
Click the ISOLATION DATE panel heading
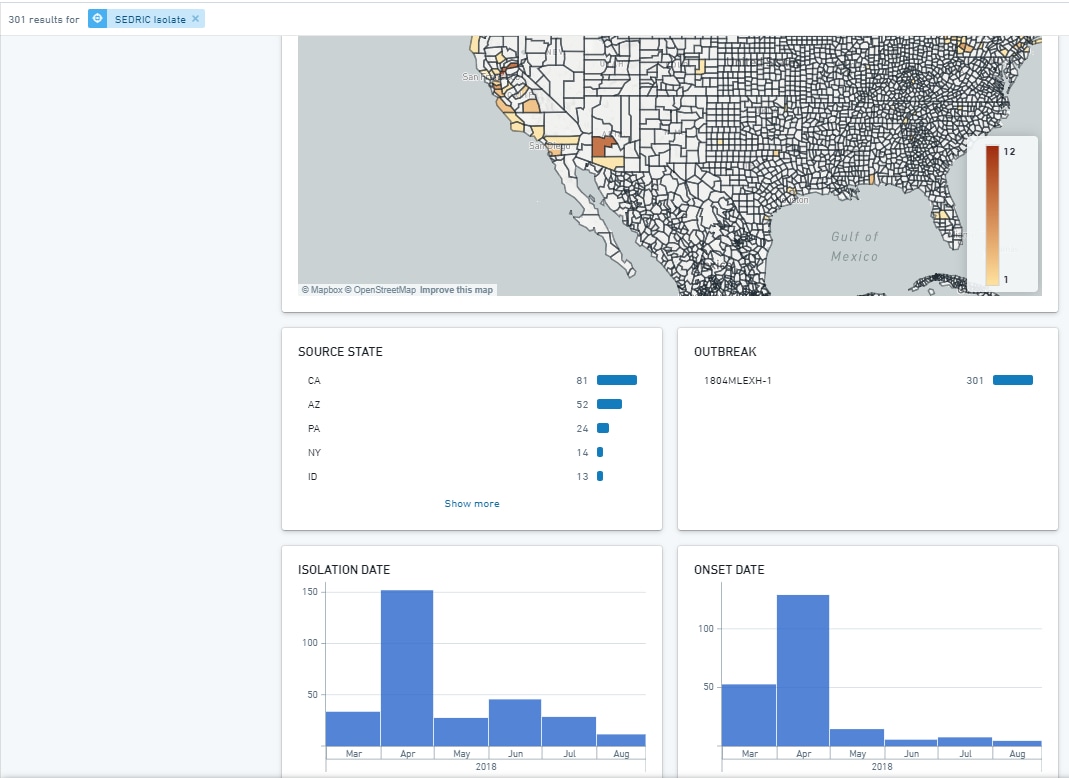[x=344, y=570]
